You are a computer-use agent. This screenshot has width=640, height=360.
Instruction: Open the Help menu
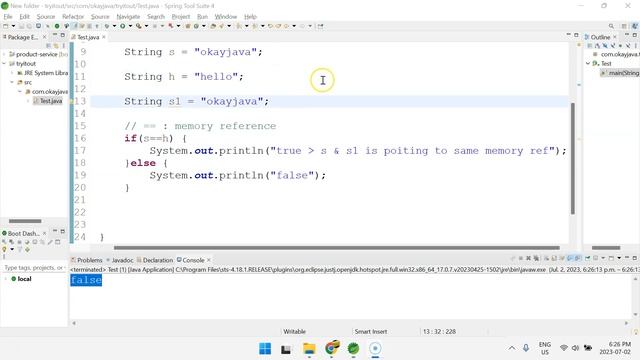click(x=250, y=17)
